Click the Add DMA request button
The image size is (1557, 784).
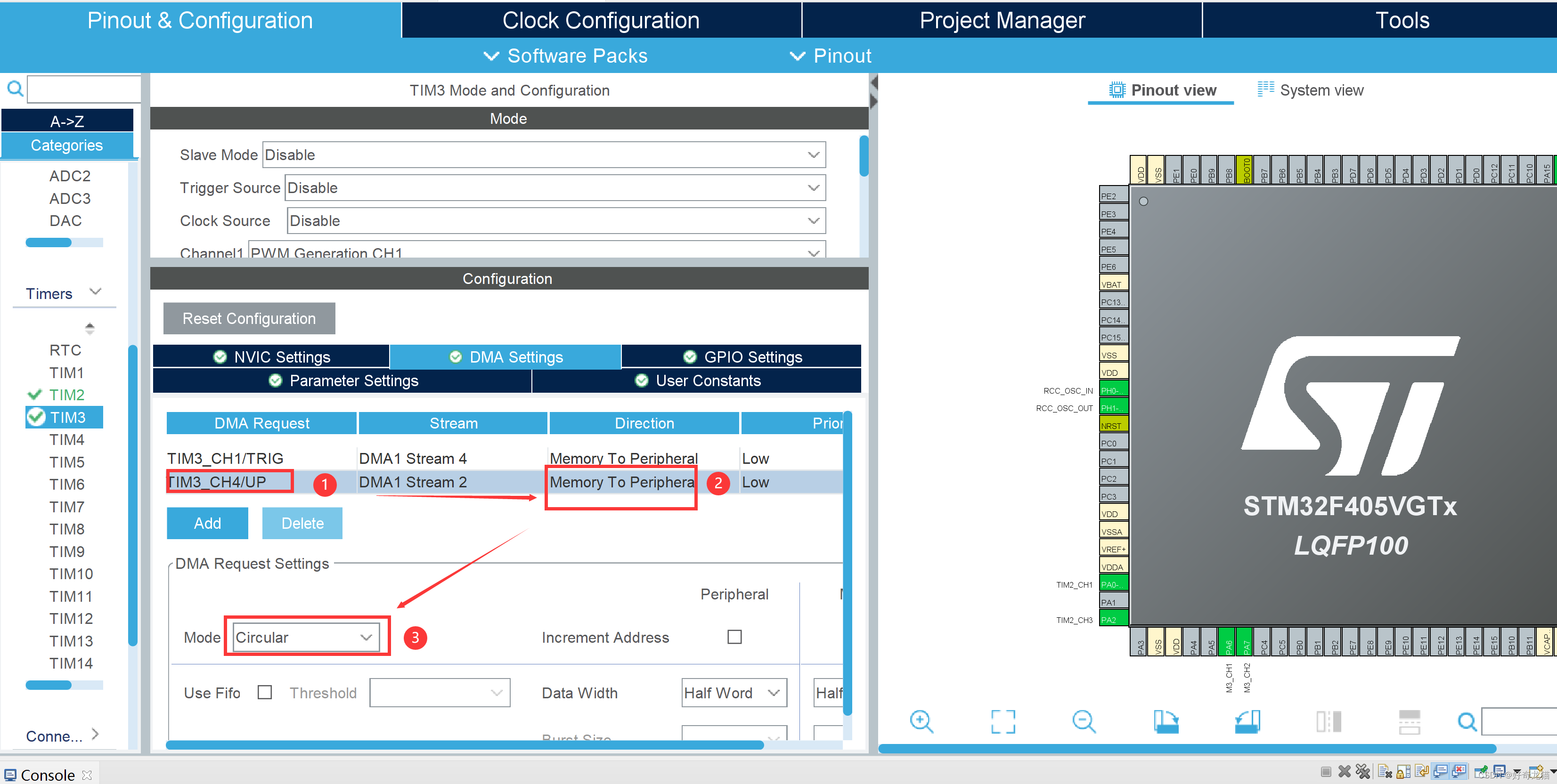click(207, 523)
